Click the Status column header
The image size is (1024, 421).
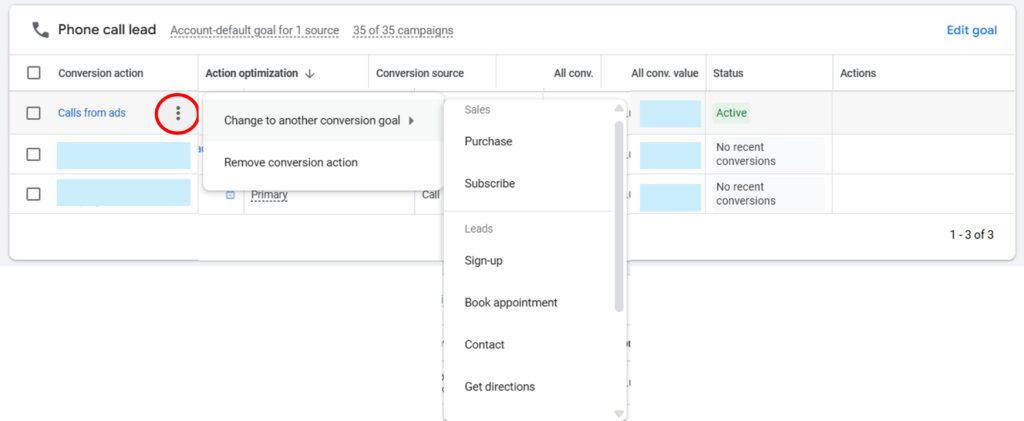(728, 73)
